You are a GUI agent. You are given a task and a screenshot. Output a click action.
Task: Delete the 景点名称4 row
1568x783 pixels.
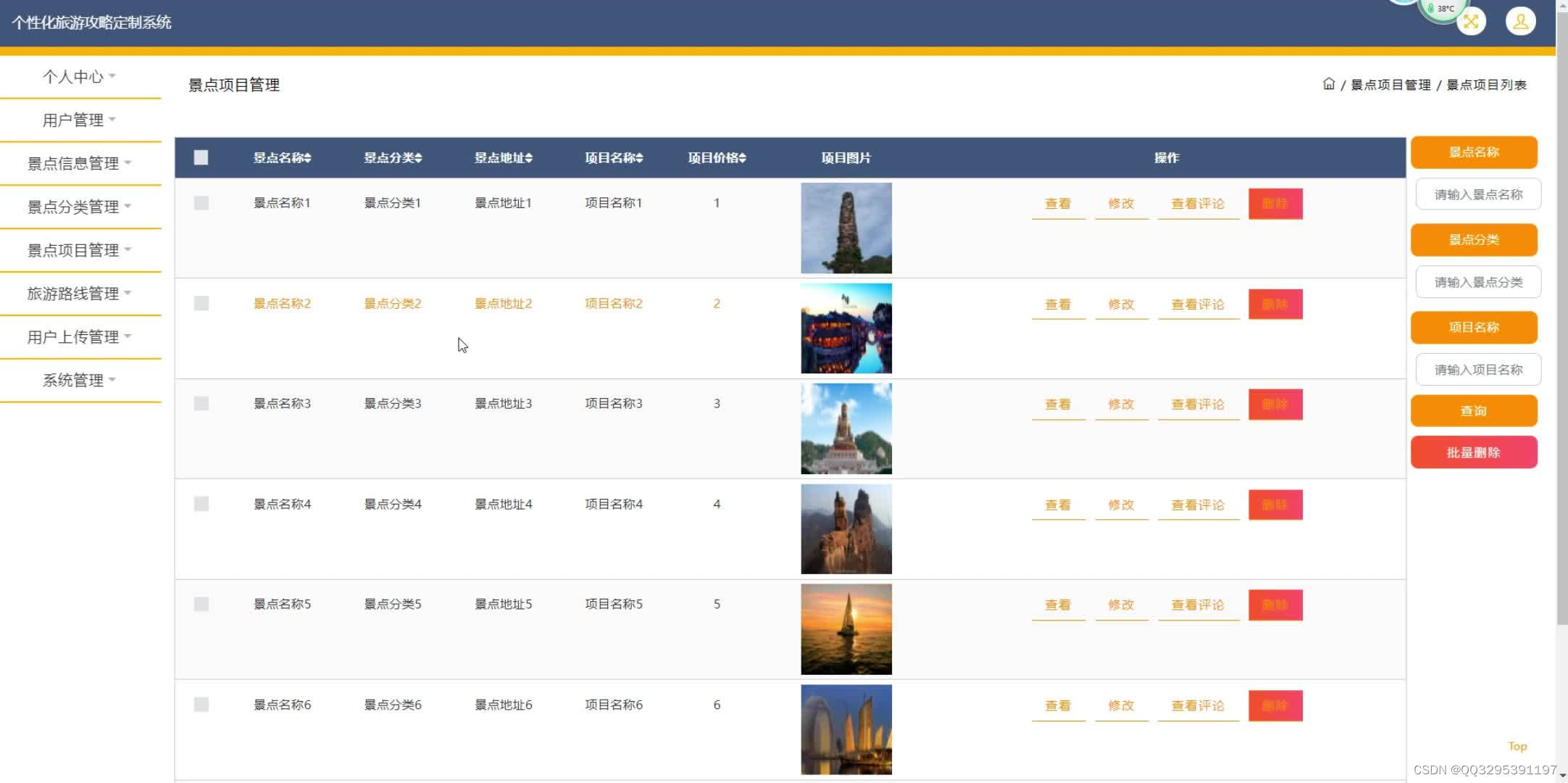pos(1275,505)
